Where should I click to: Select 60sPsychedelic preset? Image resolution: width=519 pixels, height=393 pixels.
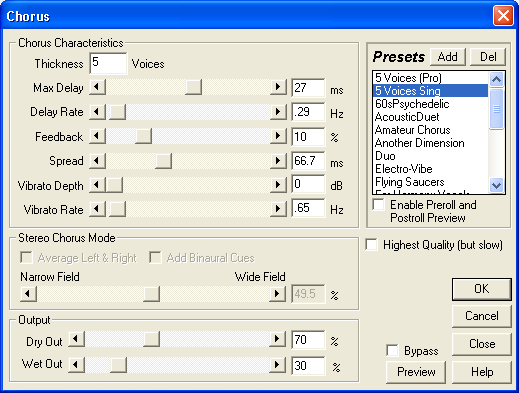click(x=431, y=104)
